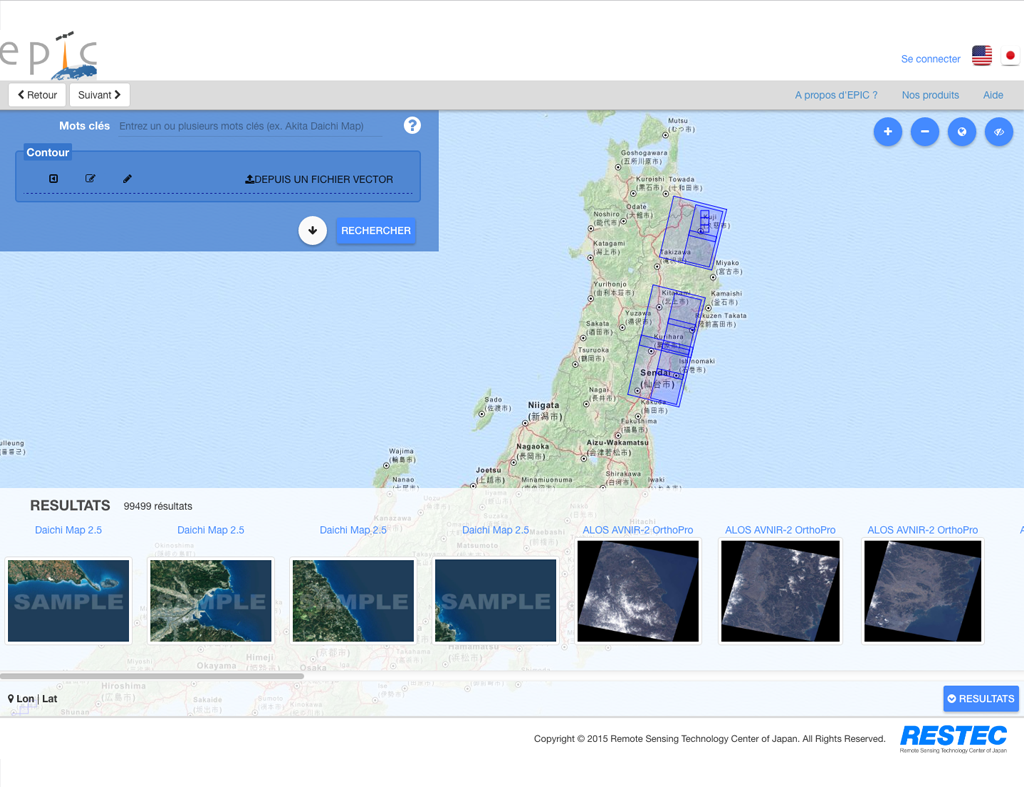This screenshot has height=787, width=1024.
Task: Zoom out of the map with minus
Action: pyautogui.click(x=925, y=132)
